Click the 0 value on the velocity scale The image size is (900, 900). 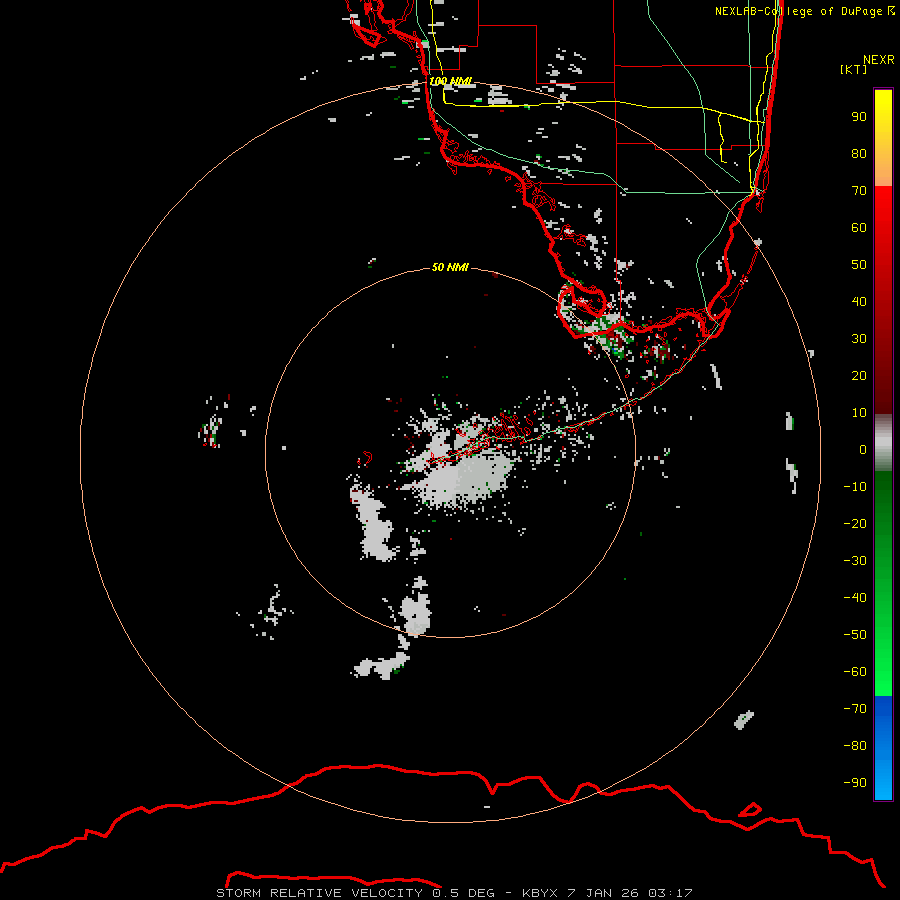pos(863,450)
